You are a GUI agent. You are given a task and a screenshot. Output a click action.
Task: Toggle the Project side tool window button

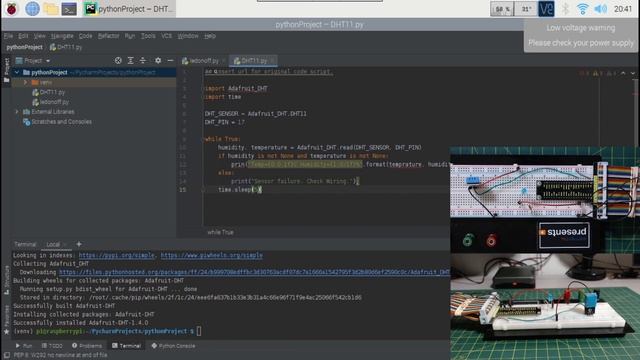tap(6, 70)
